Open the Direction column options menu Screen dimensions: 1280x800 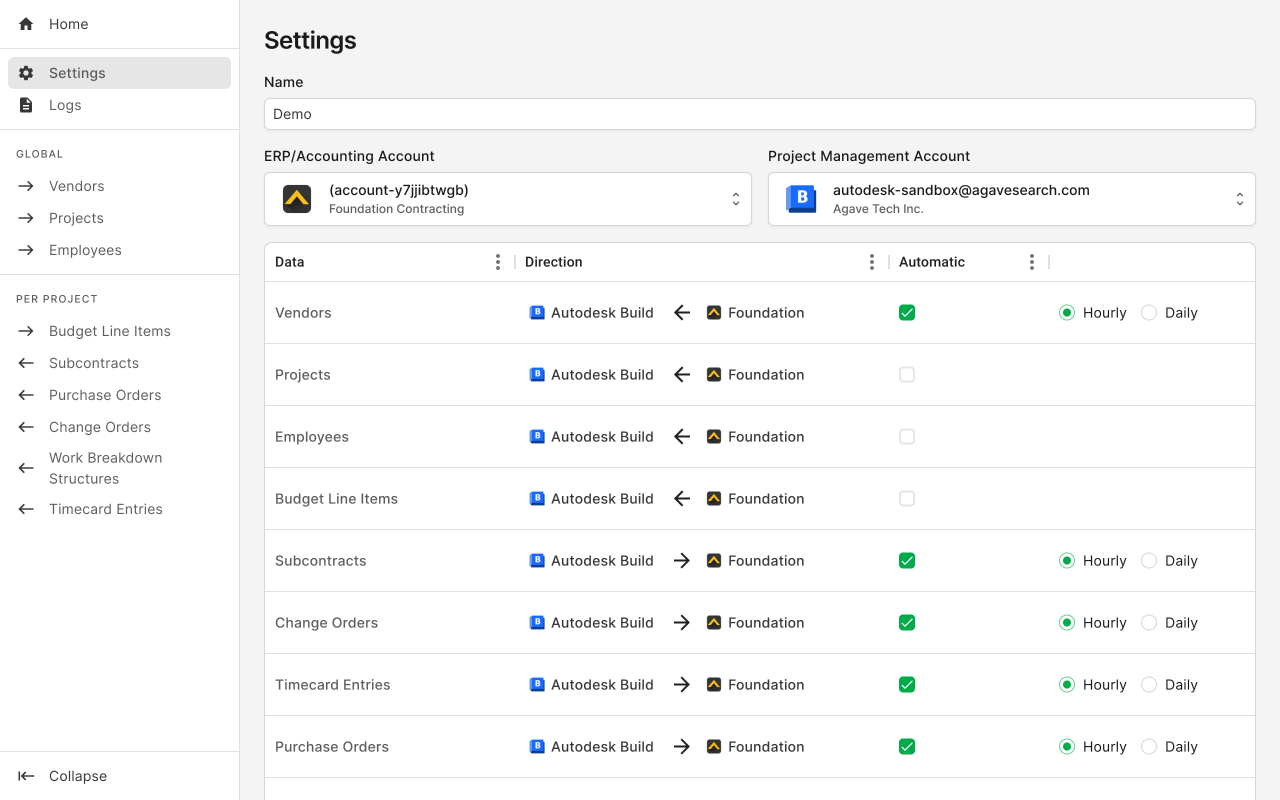[872, 262]
